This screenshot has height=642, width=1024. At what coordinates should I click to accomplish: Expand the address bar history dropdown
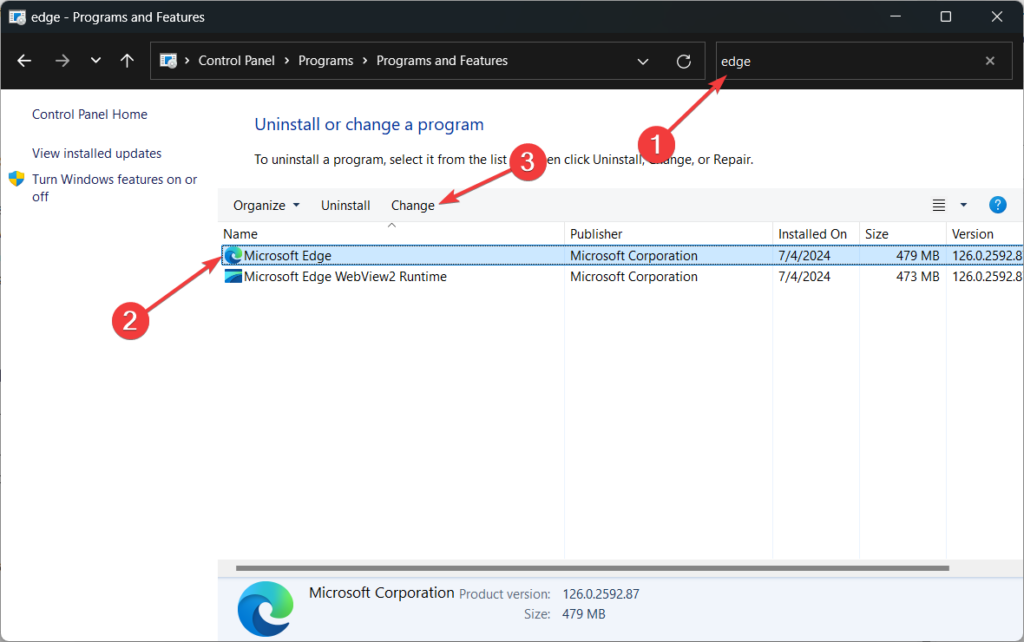[643, 61]
